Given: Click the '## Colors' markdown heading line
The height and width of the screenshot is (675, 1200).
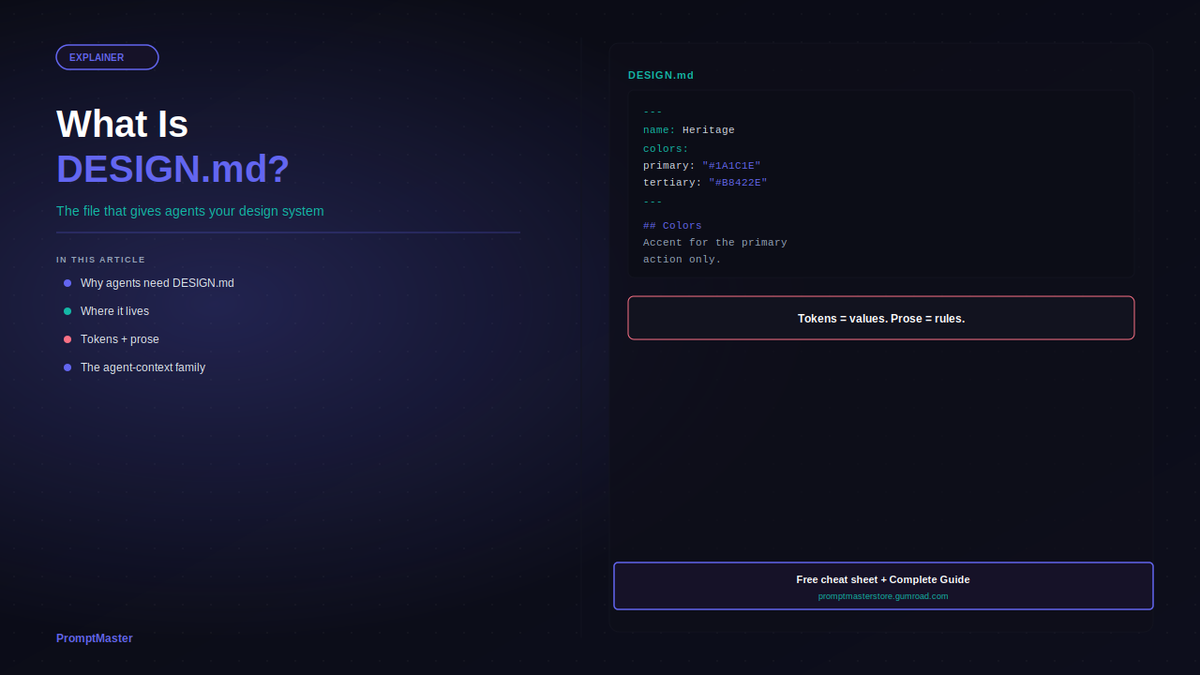Looking at the screenshot, I should coord(672,225).
